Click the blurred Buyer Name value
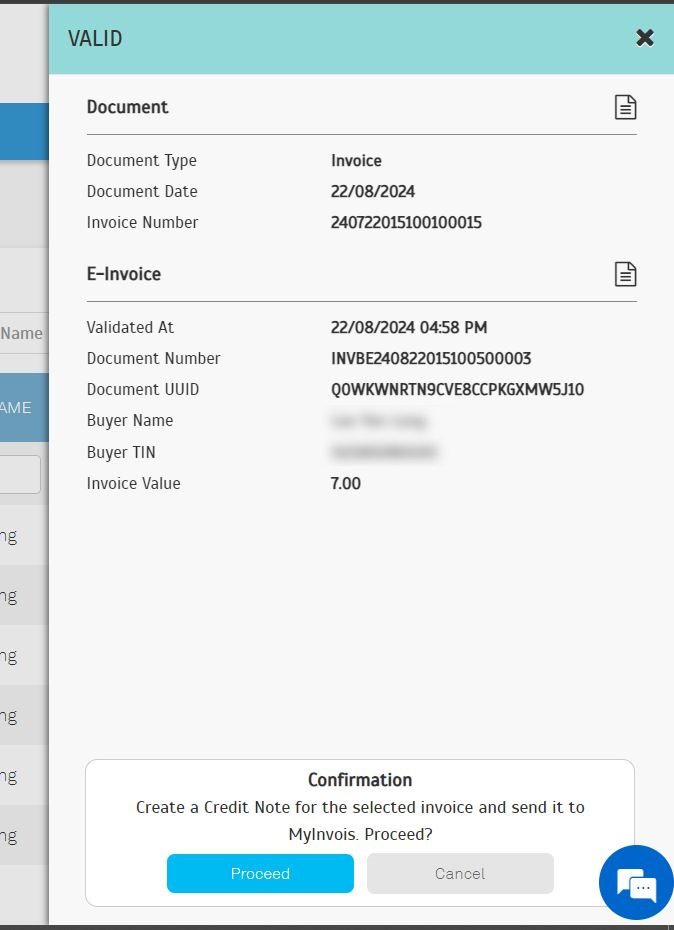The image size is (674, 930). pyautogui.click(x=378, y=421)
